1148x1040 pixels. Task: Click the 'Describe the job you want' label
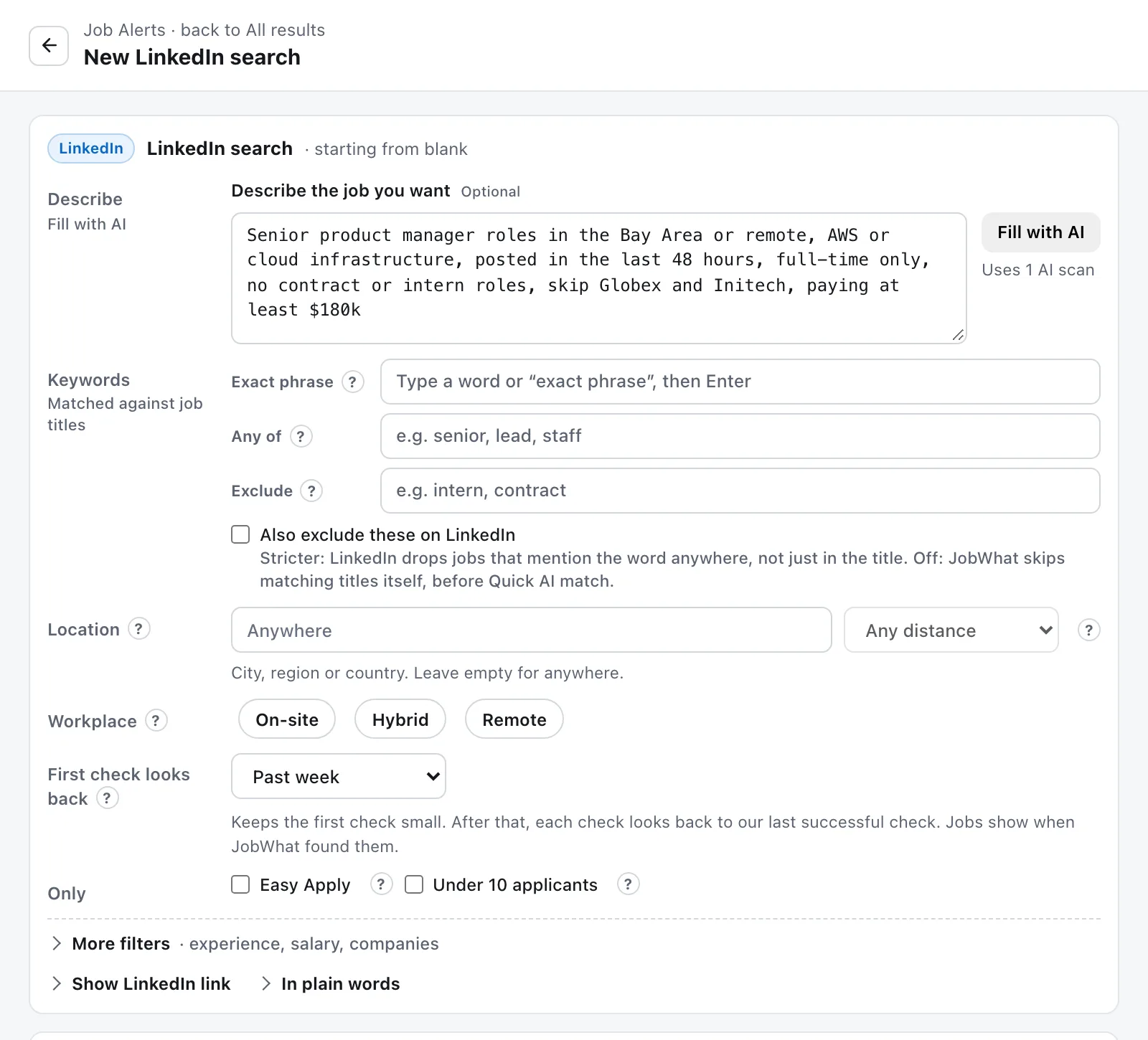coord(341,191)
